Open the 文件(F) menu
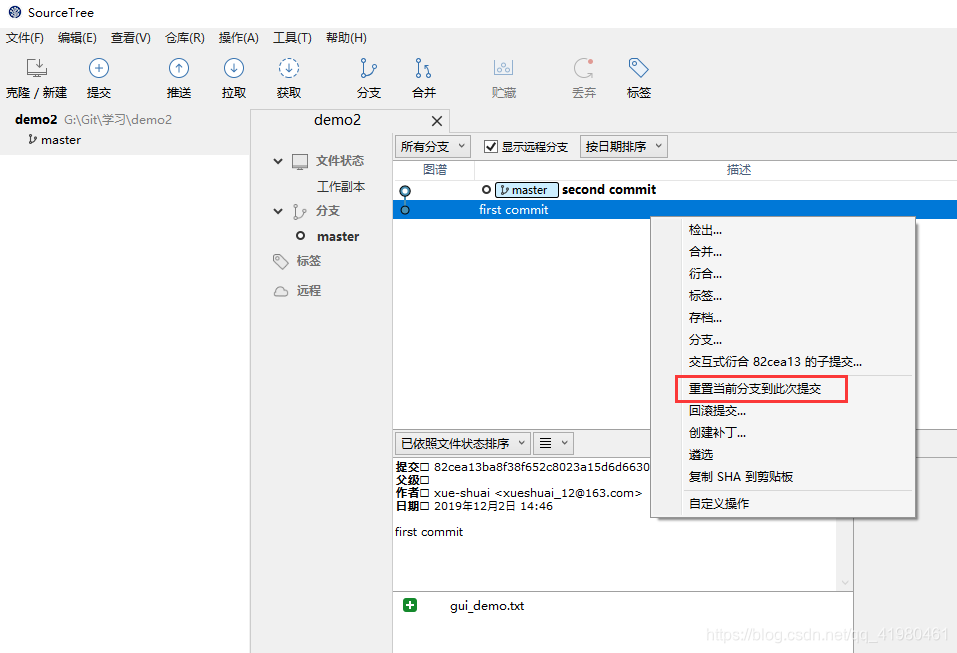 tap(25, 38)
